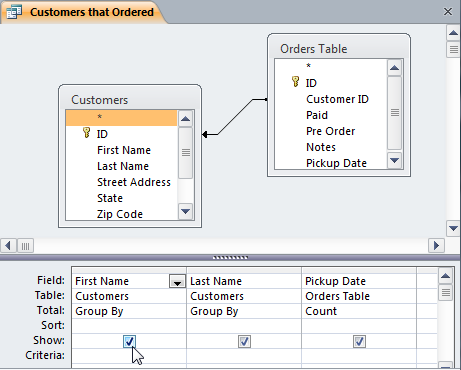This screenshot has width=461, height=370.
Task: Click the pane splitter grip handle
Action: [230, 257]
